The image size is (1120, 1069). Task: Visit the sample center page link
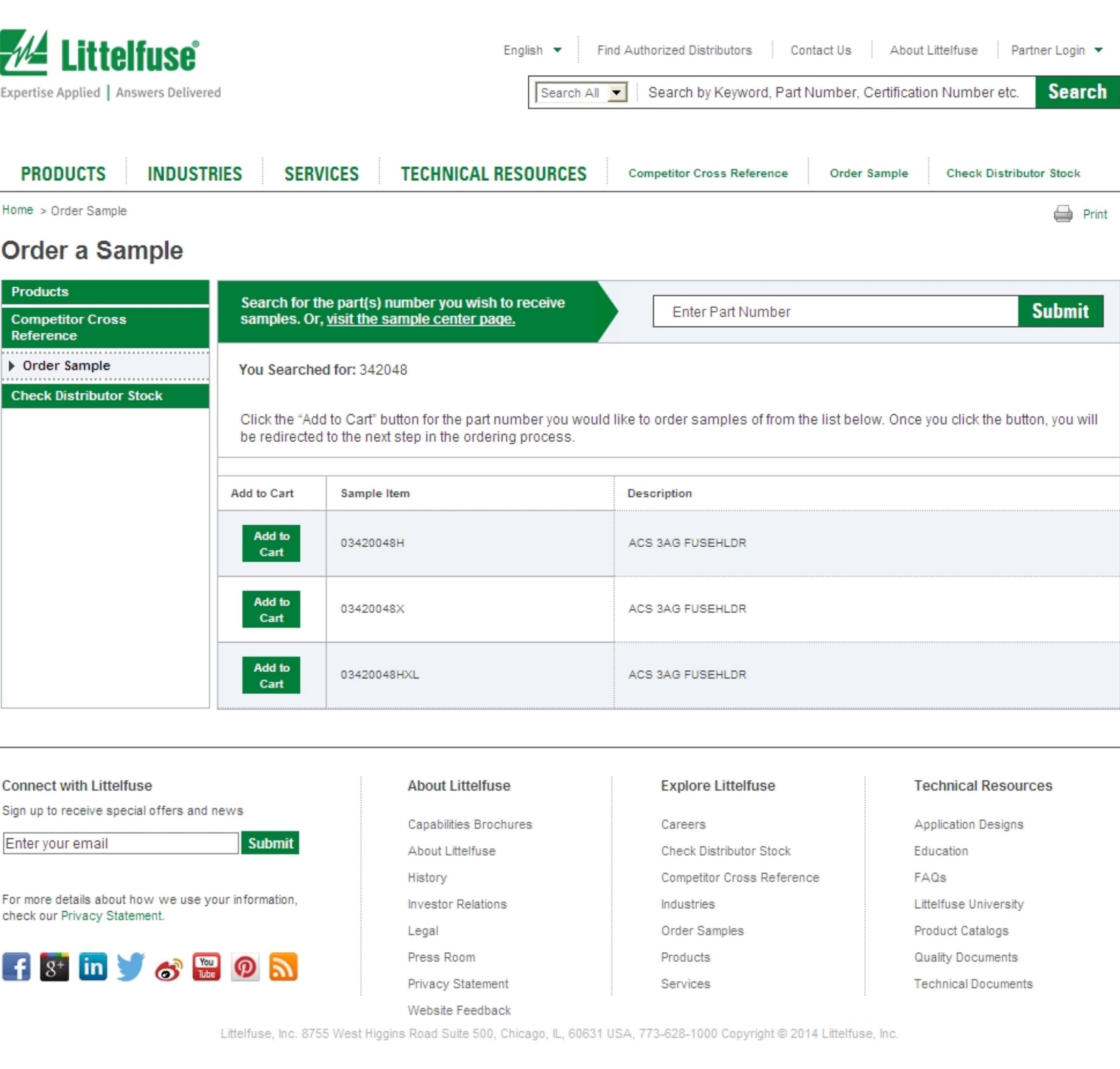click(421, 319)
